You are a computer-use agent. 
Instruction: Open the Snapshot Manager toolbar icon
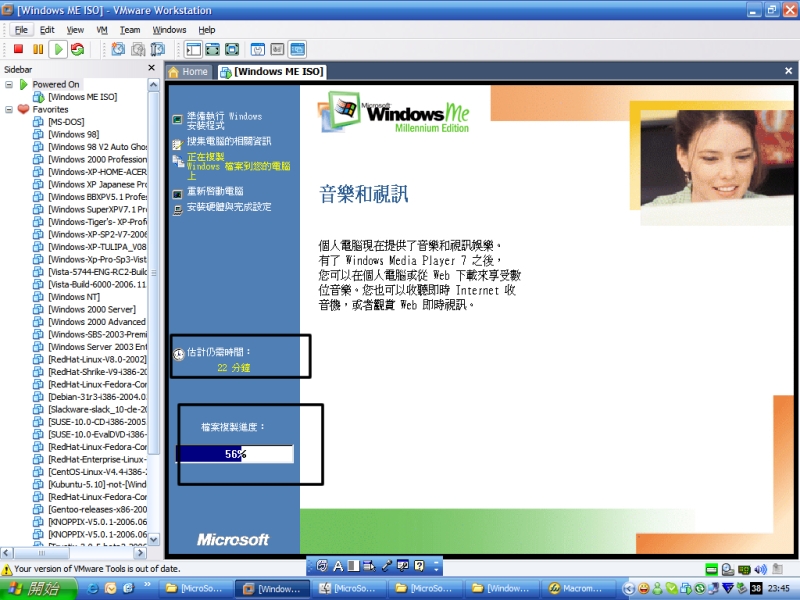click(x=158, y=49)
